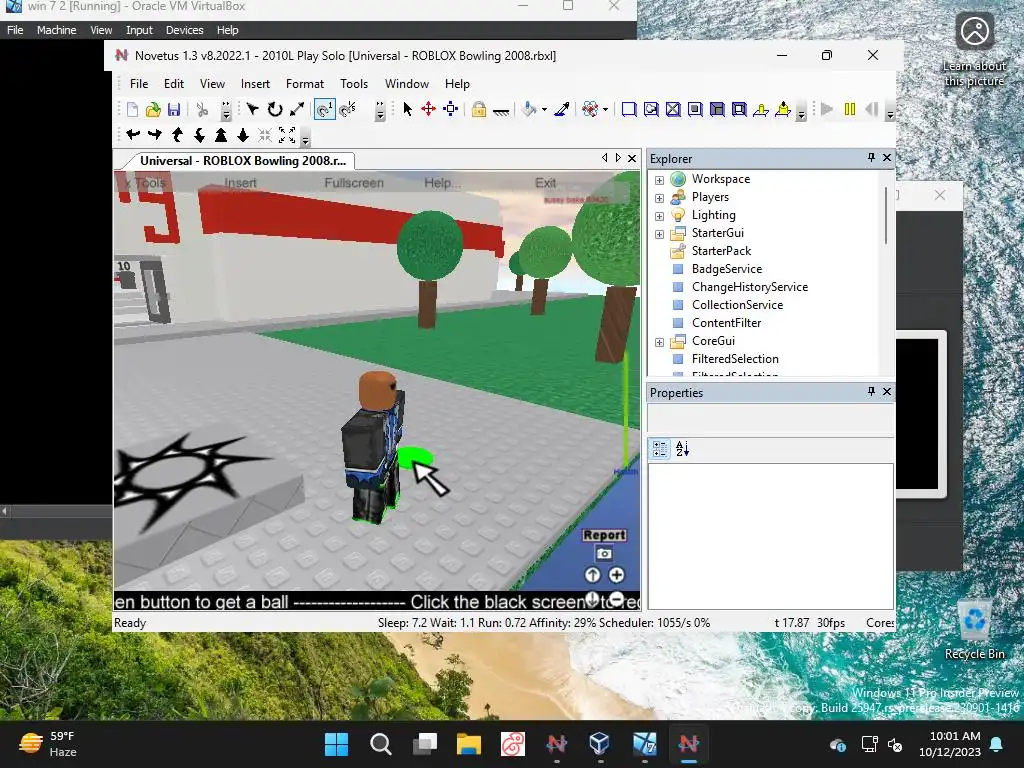
Task: Apply Glue surface tool
Action: pyautogui.click(x=651, y=109)
